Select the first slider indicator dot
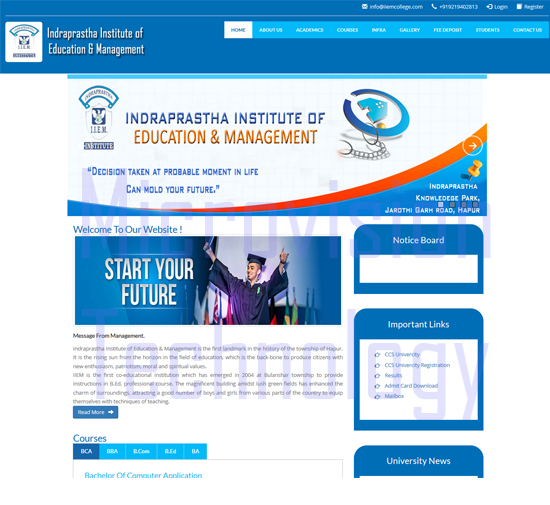This screenshot has height=505, width=550. [441, 204]
